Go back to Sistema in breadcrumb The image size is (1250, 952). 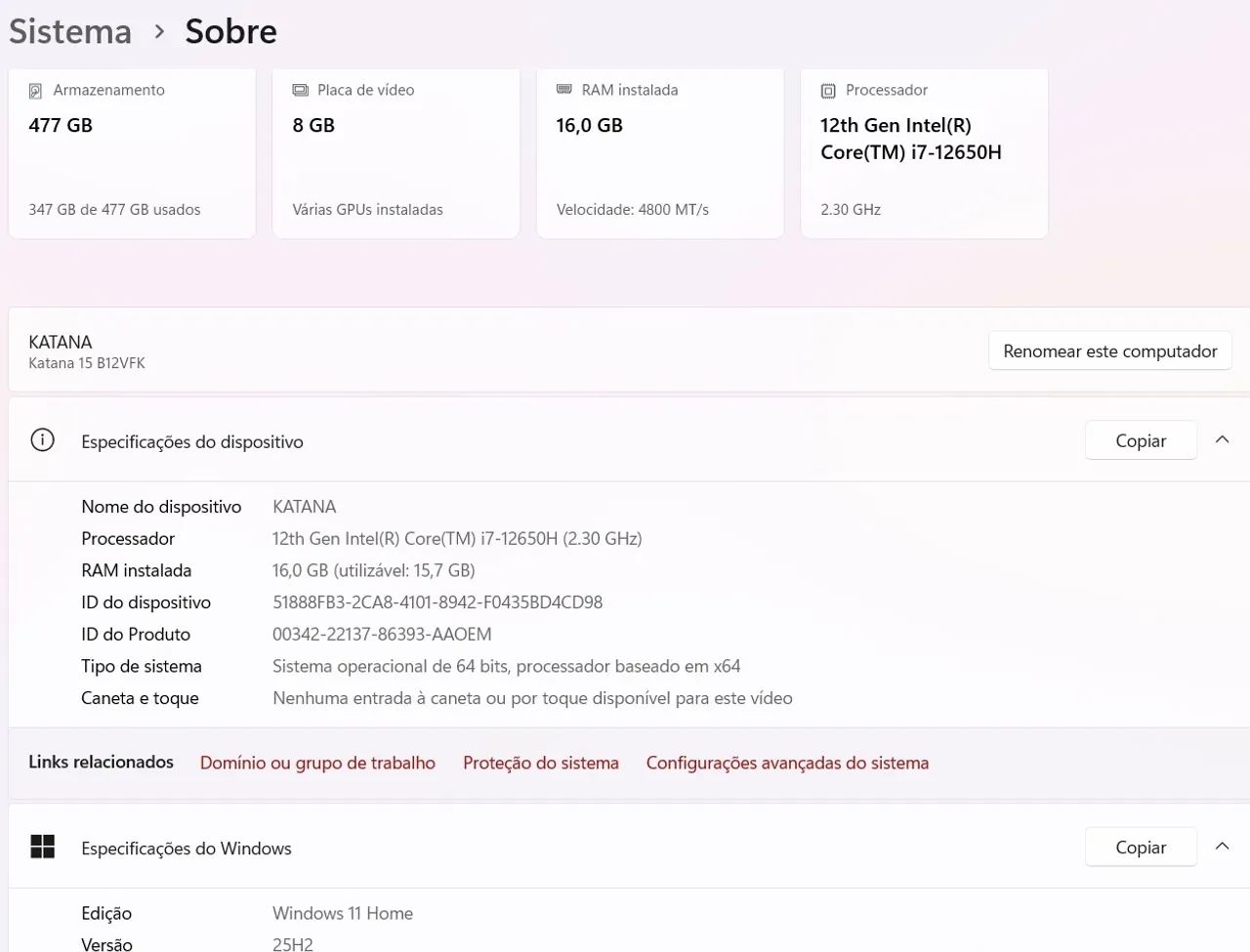[70, 31]
